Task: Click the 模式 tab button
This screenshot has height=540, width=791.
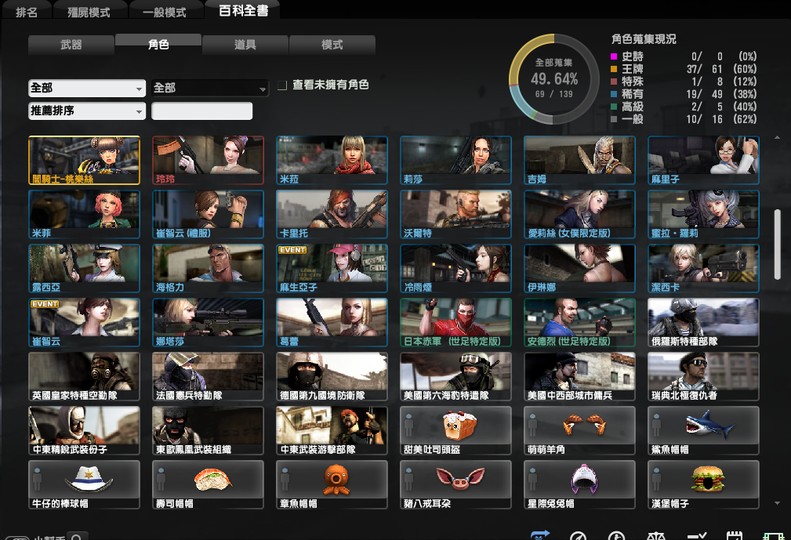Action: [x=332, y=45]
